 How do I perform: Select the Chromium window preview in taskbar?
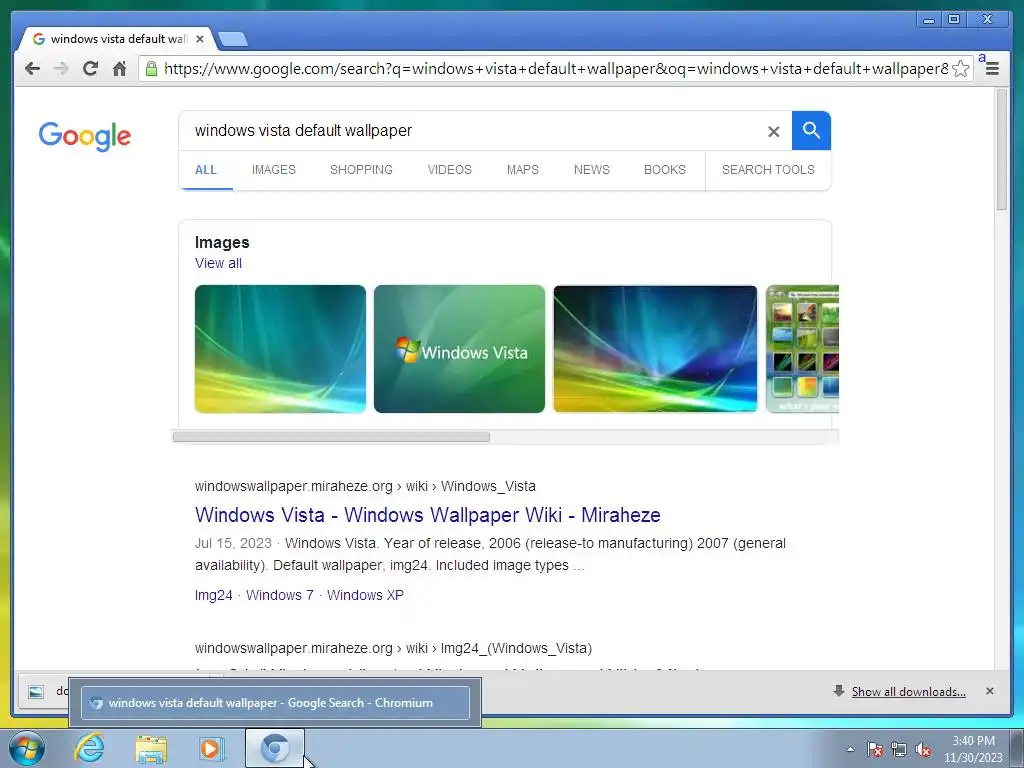point(275,703)
